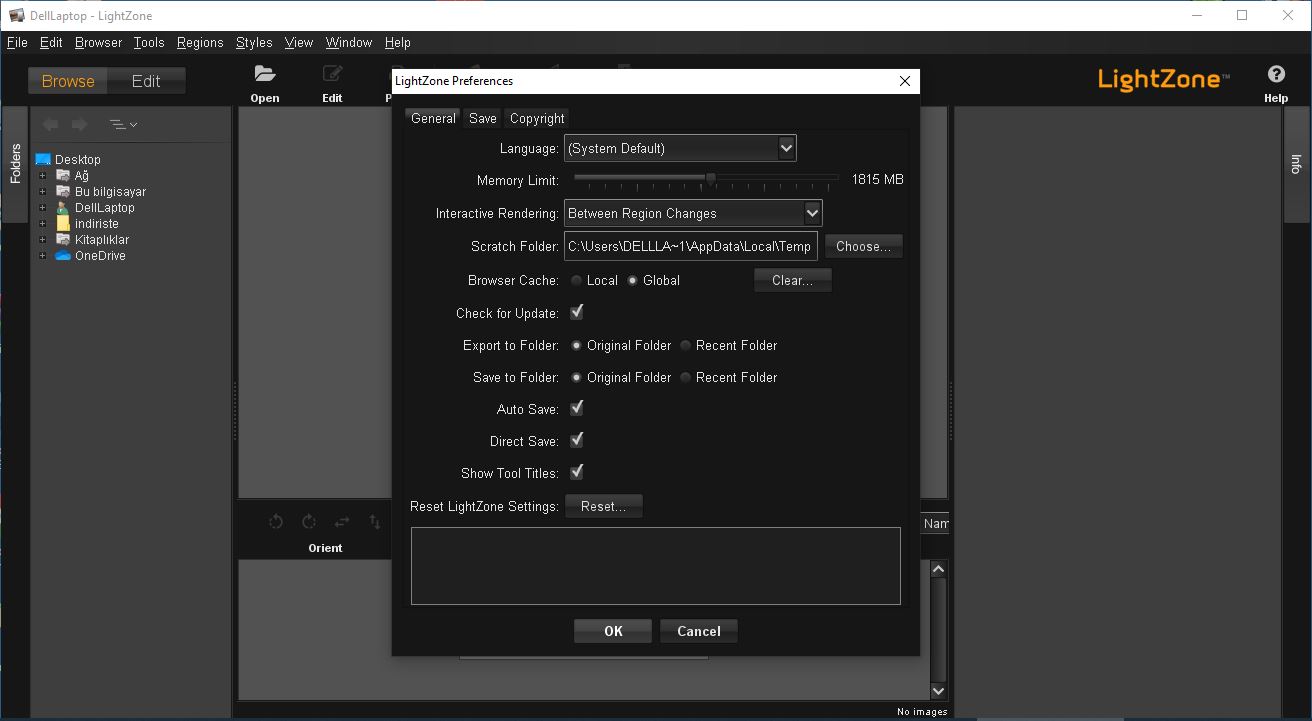
Task: Open the Info side panel tab
Action: click(x=1296, y=164)
